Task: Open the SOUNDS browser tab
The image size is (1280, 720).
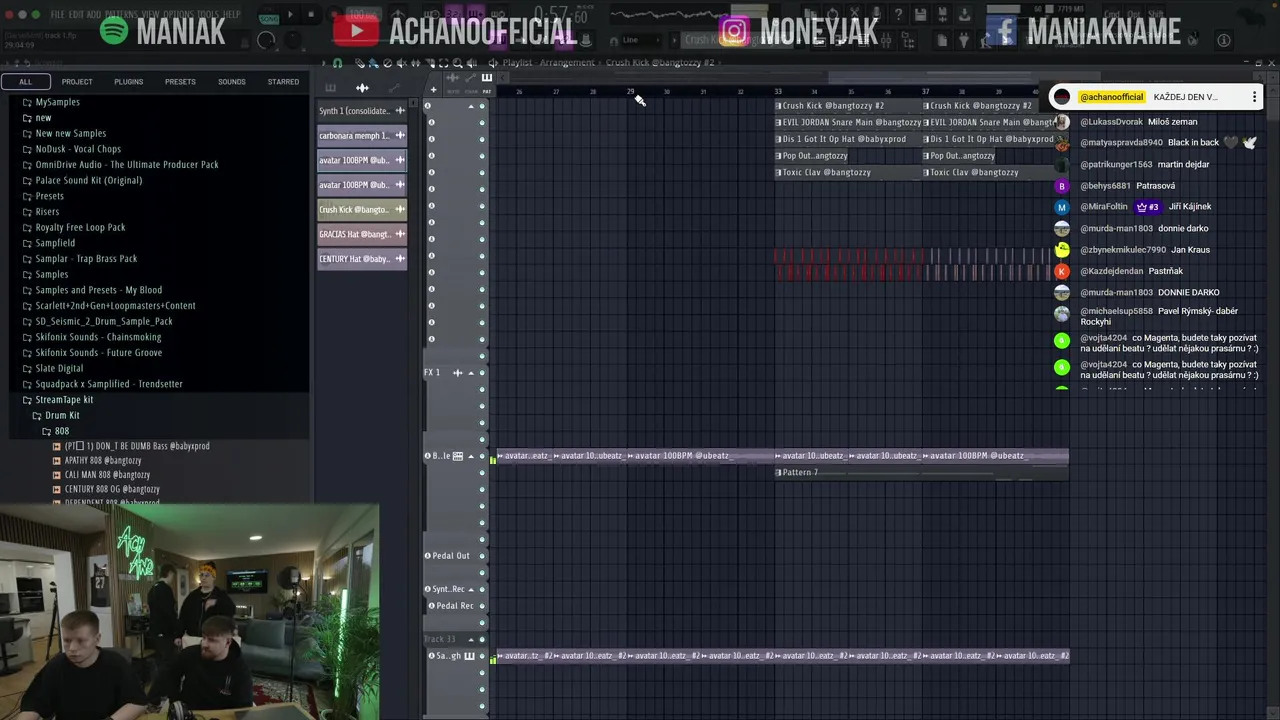Action: 232,82
